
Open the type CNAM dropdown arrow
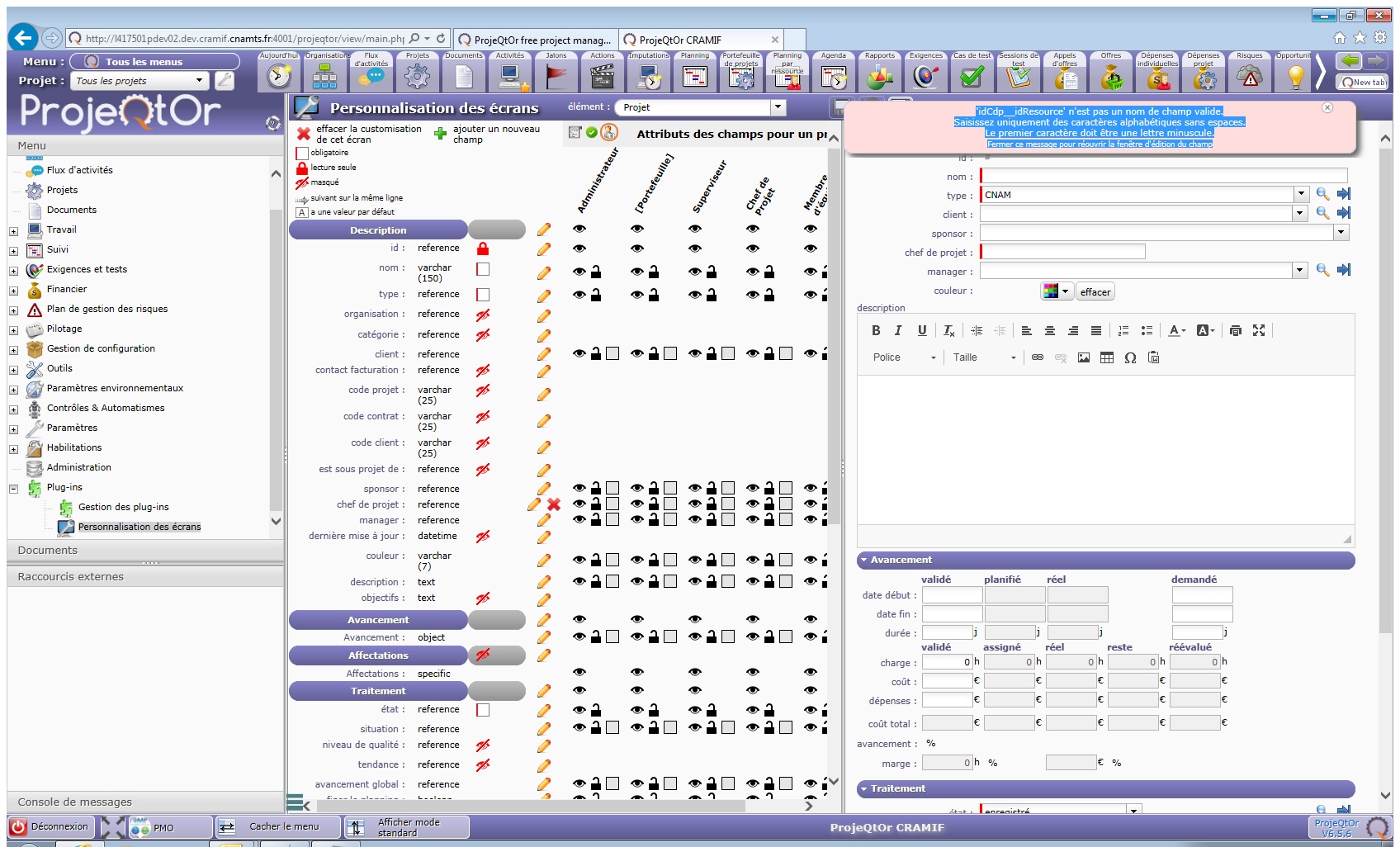1301,194
